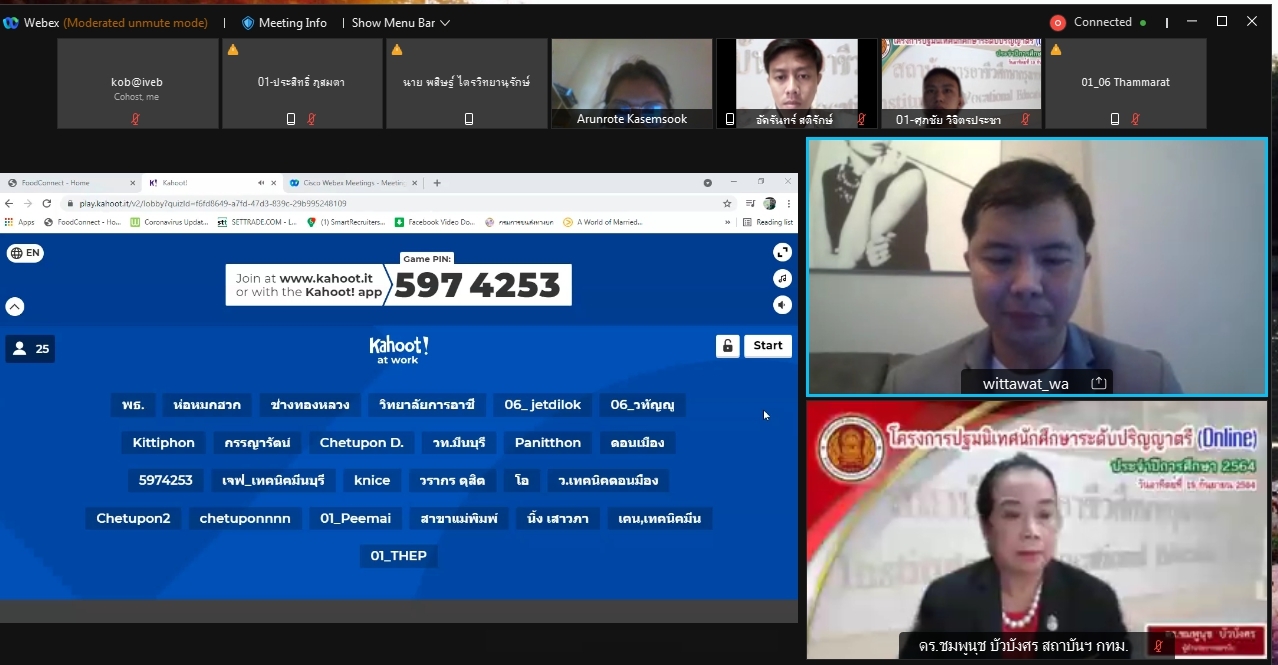This screenshot has width=1278, height=665.
Task: Open Meeting Info in Webex
Action: [284, 22]
